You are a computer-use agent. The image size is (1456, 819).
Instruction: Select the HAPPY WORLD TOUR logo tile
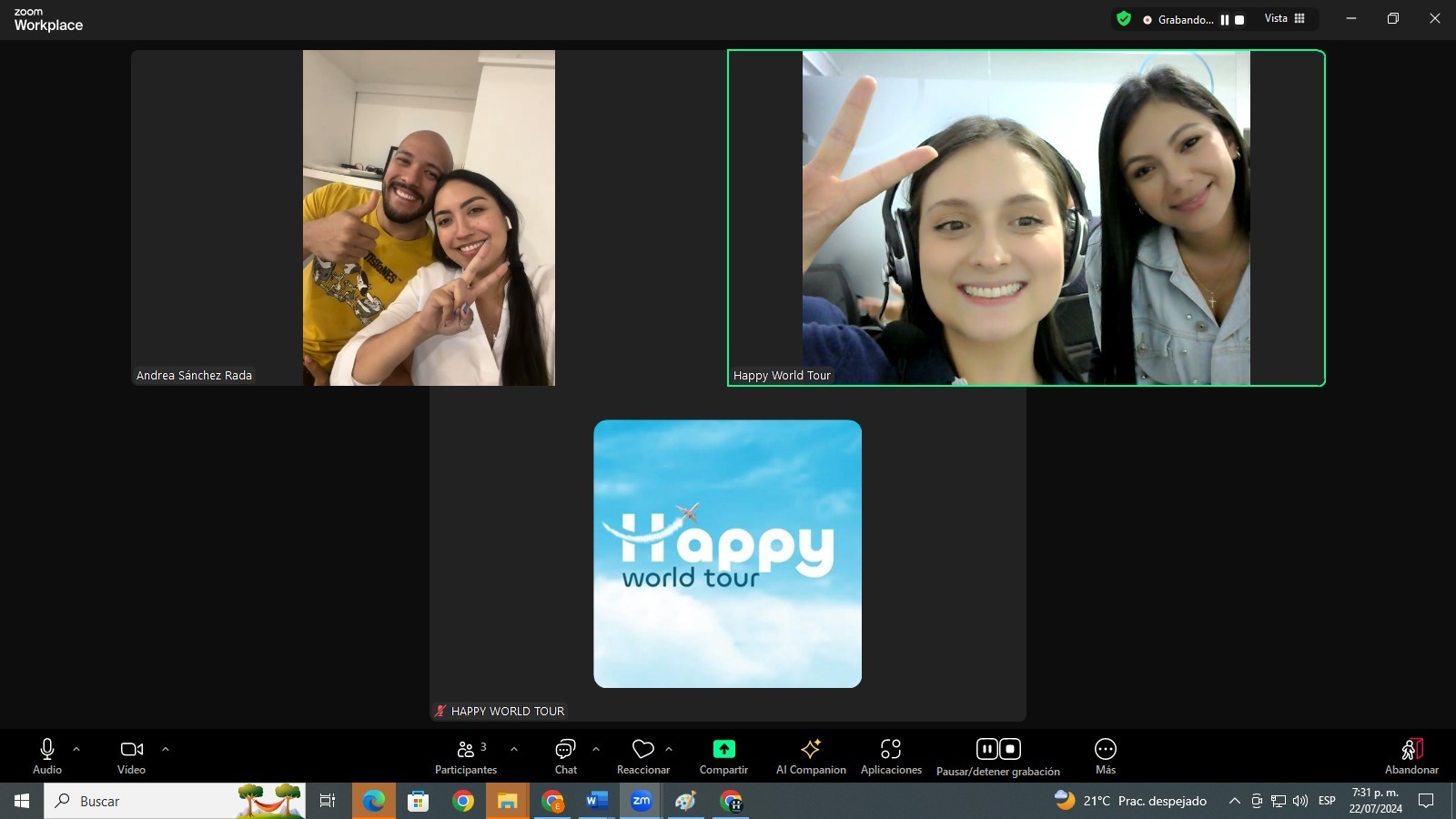pyautogui.click(x=728, y=554)
